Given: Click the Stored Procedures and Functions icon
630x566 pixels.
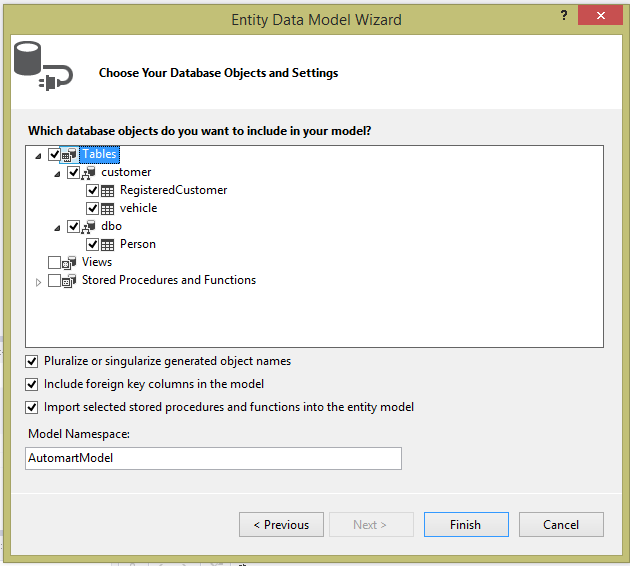Looking at the screenshot, I should [x=69, y=281].
